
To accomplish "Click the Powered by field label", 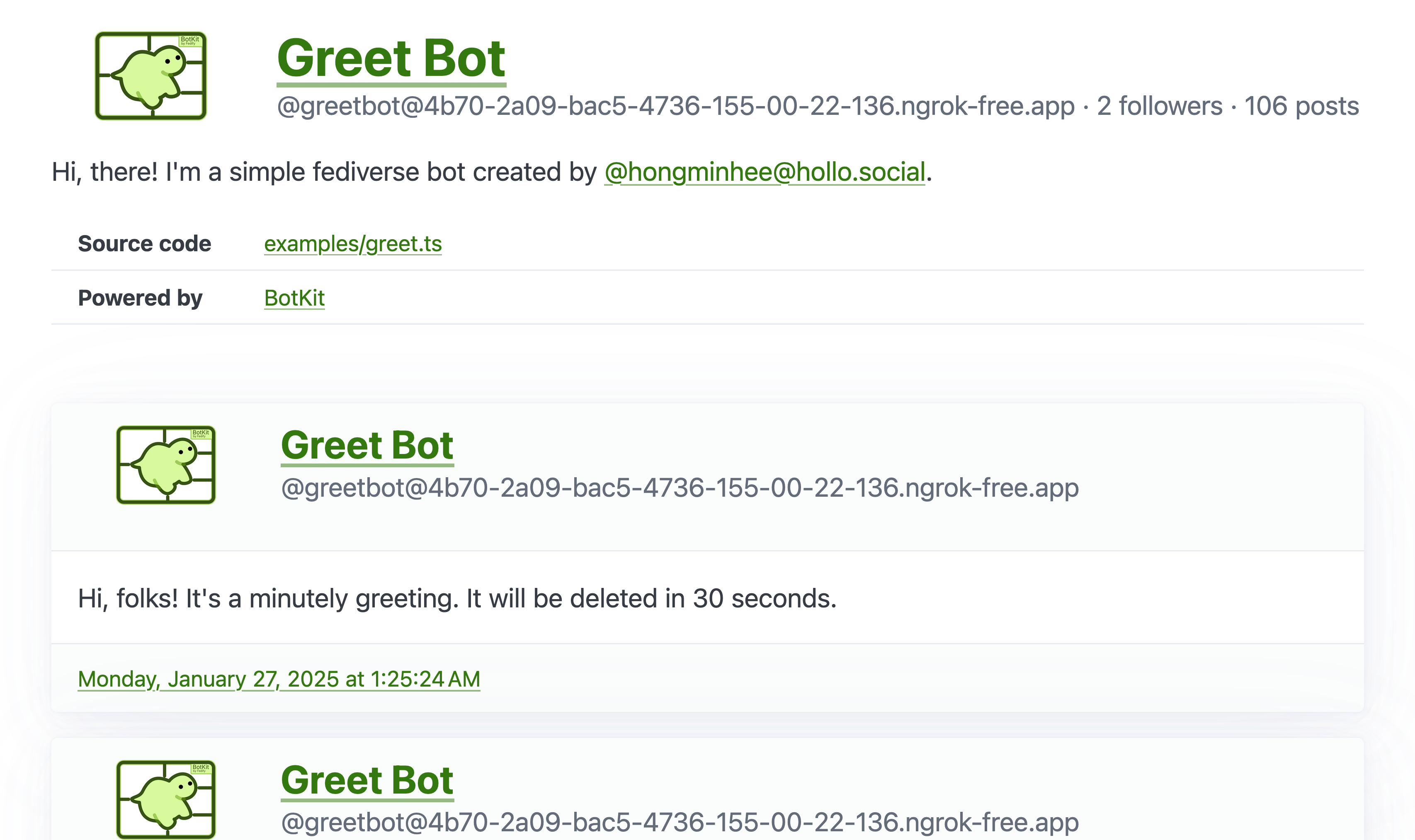I will click(140, 298).
